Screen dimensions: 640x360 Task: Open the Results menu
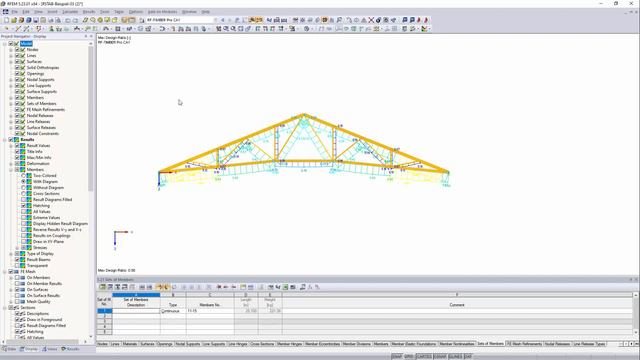89,12
